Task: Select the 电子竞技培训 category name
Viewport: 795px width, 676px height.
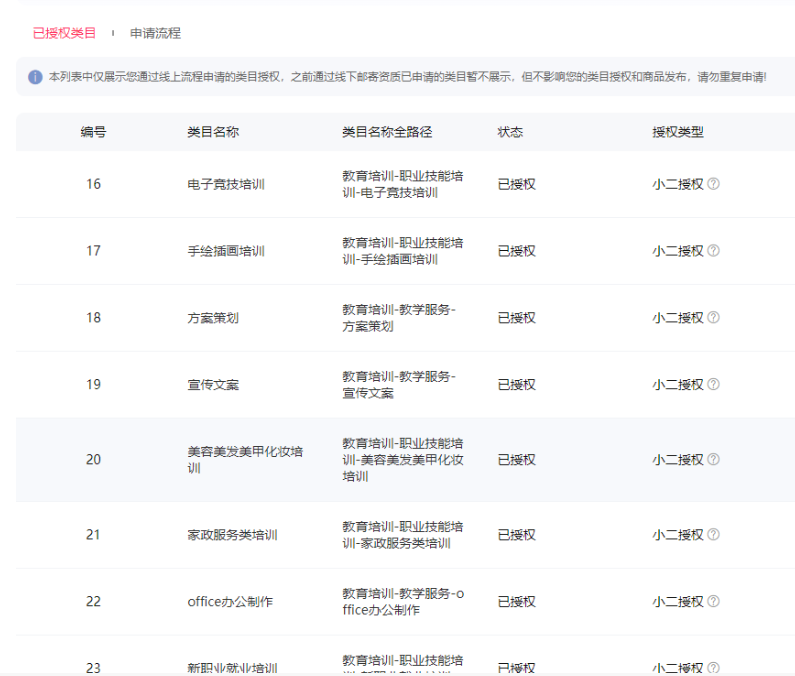Action: point(226,184)
